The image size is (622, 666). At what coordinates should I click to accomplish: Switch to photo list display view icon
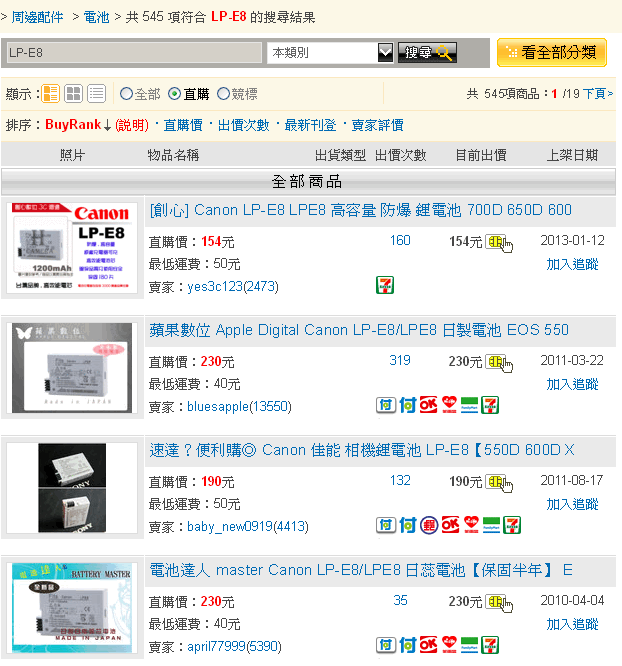[x=51, y=93]
